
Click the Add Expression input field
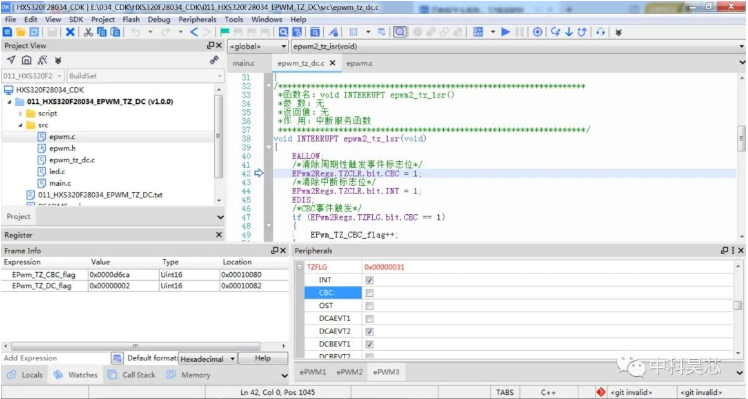pyautogui.click(x=55, y=358)
